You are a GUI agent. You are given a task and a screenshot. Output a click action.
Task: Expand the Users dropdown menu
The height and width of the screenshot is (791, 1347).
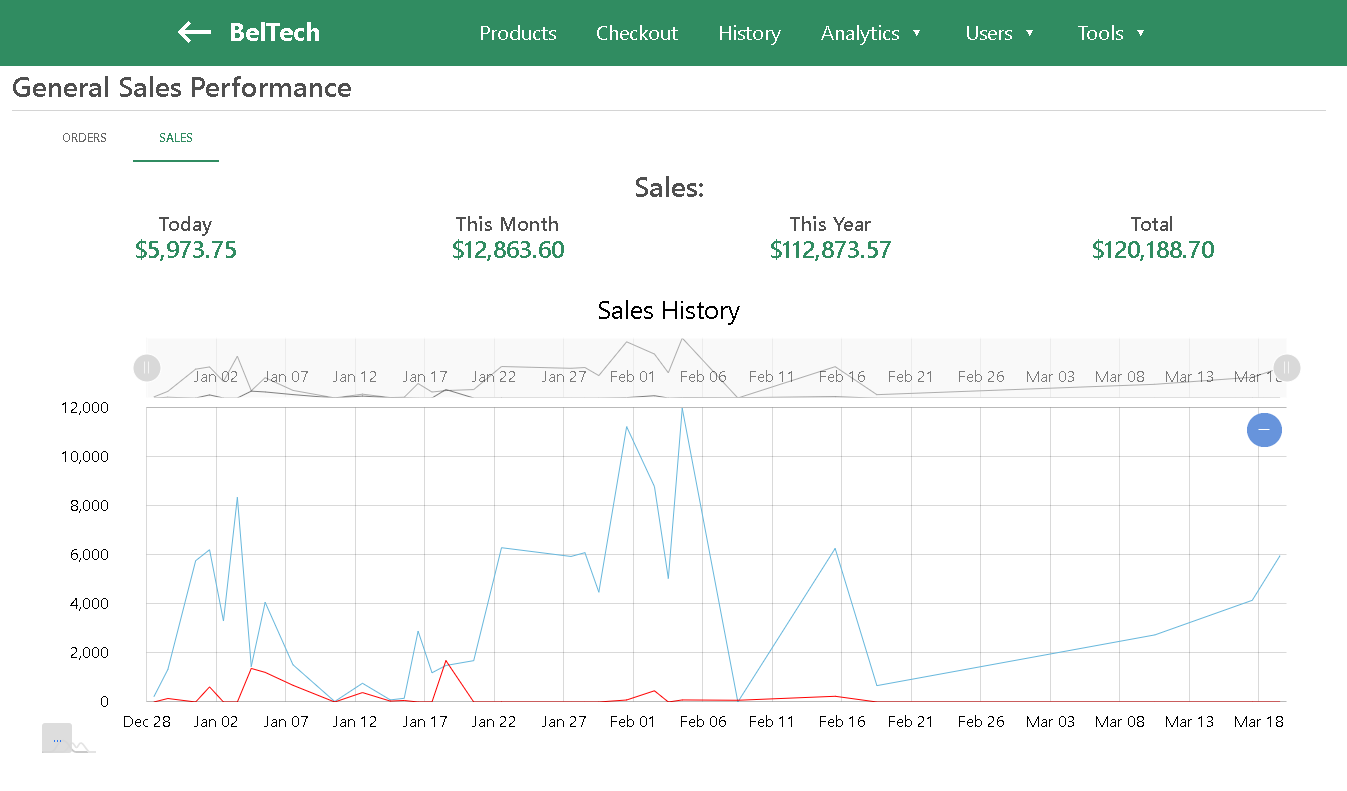point(1000,33)
